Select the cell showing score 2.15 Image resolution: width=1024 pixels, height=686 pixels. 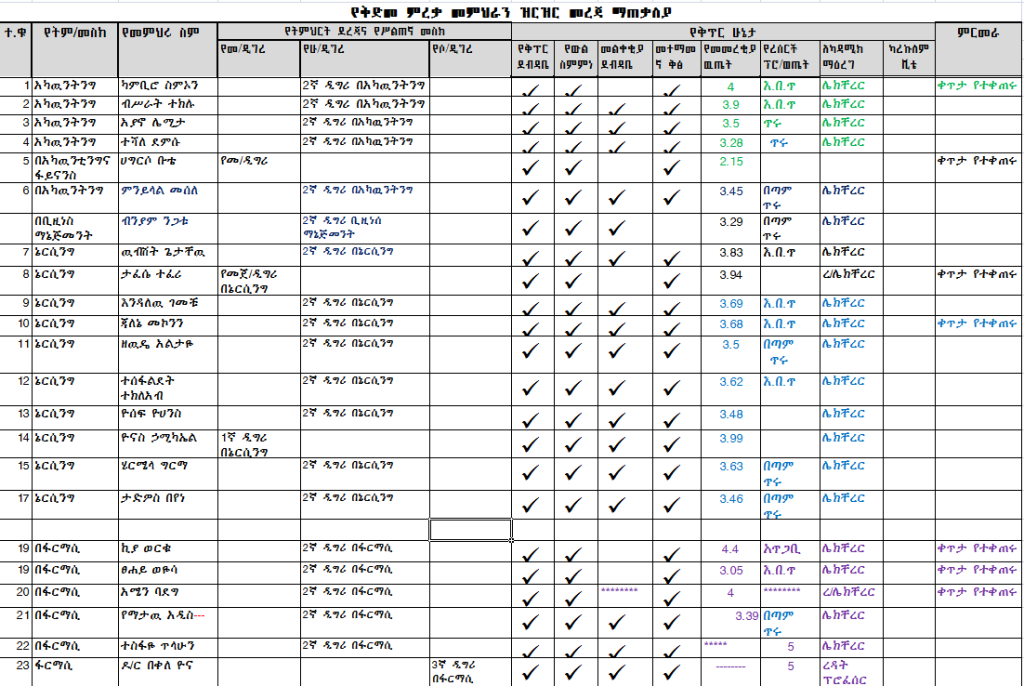[731, 161]
